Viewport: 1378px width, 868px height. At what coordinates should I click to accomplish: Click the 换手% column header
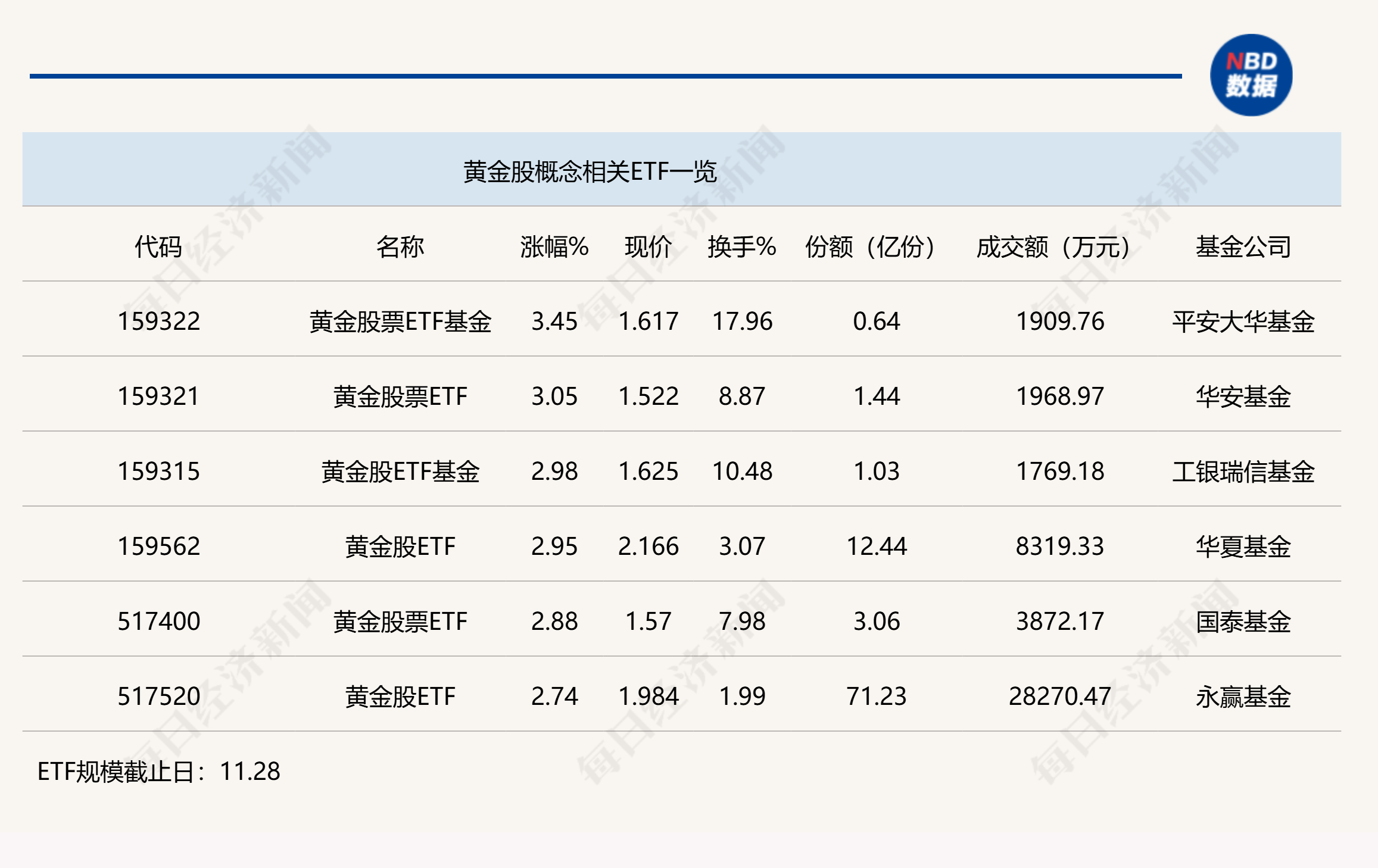pos(742,246)
